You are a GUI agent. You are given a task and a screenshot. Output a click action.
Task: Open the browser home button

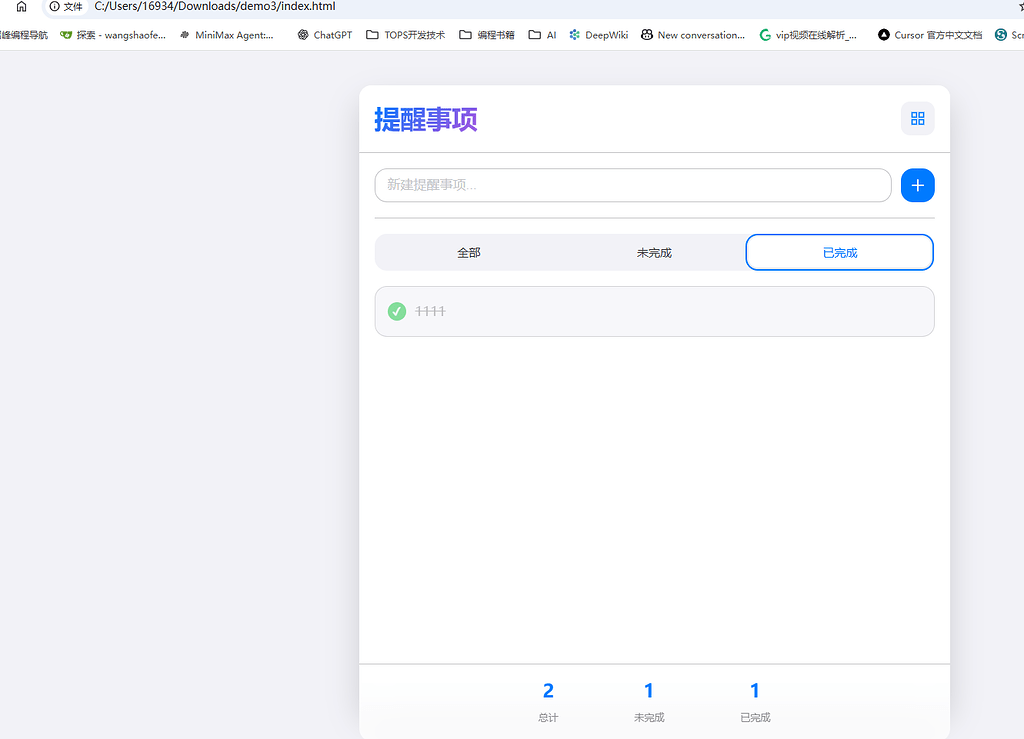[22, 7]
